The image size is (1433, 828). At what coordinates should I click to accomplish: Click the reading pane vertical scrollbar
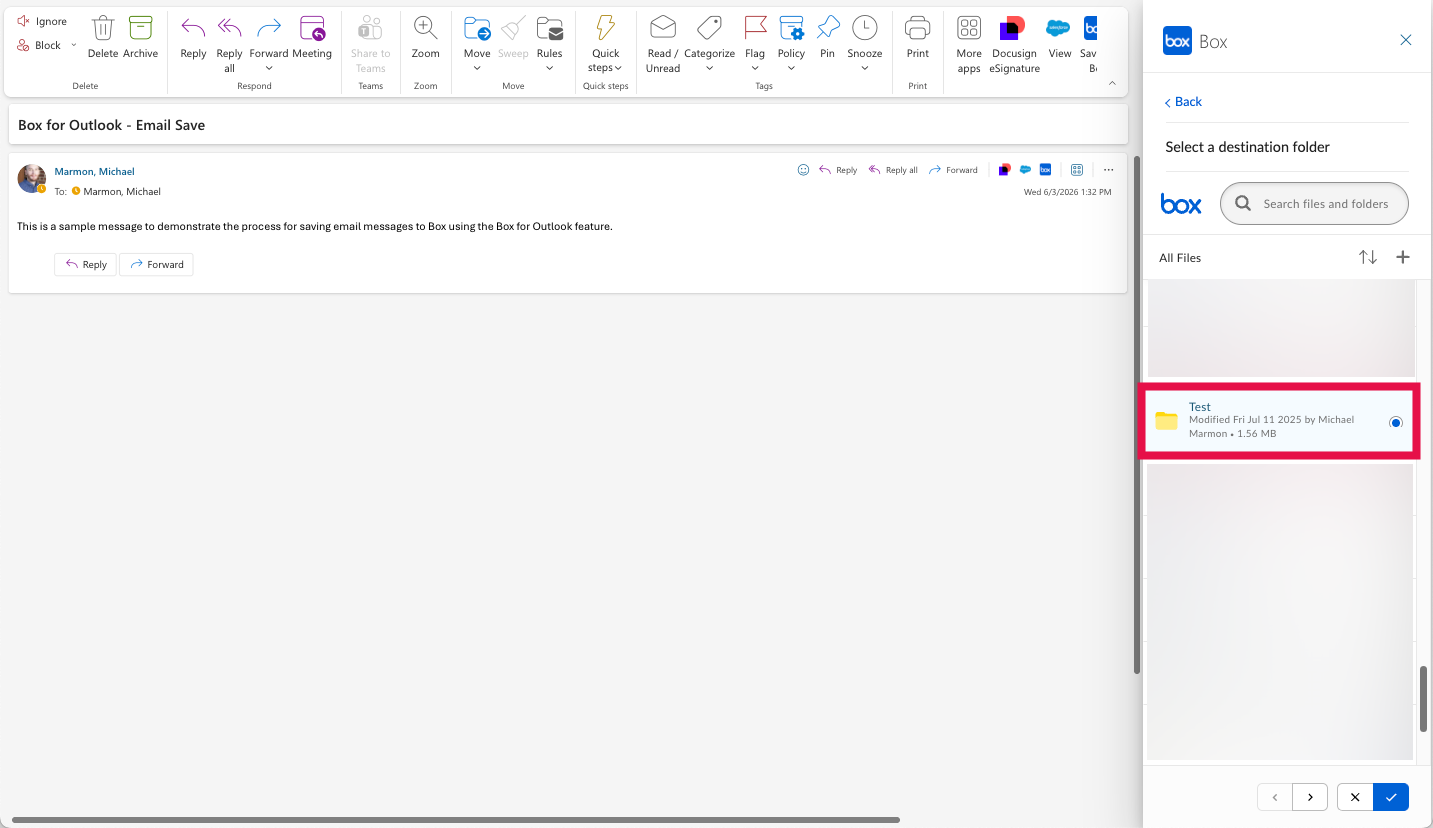point(1136,413)
